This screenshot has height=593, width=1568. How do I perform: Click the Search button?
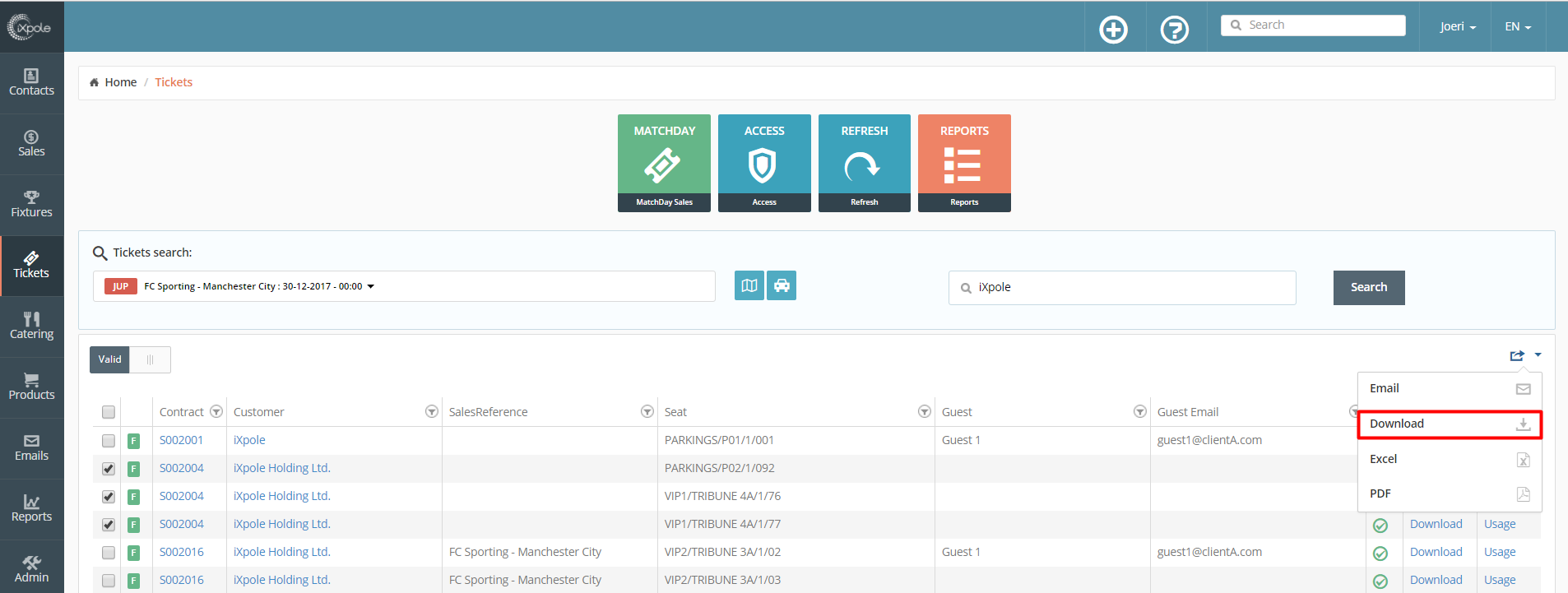pyautogui.click(x=1369, y=287)
